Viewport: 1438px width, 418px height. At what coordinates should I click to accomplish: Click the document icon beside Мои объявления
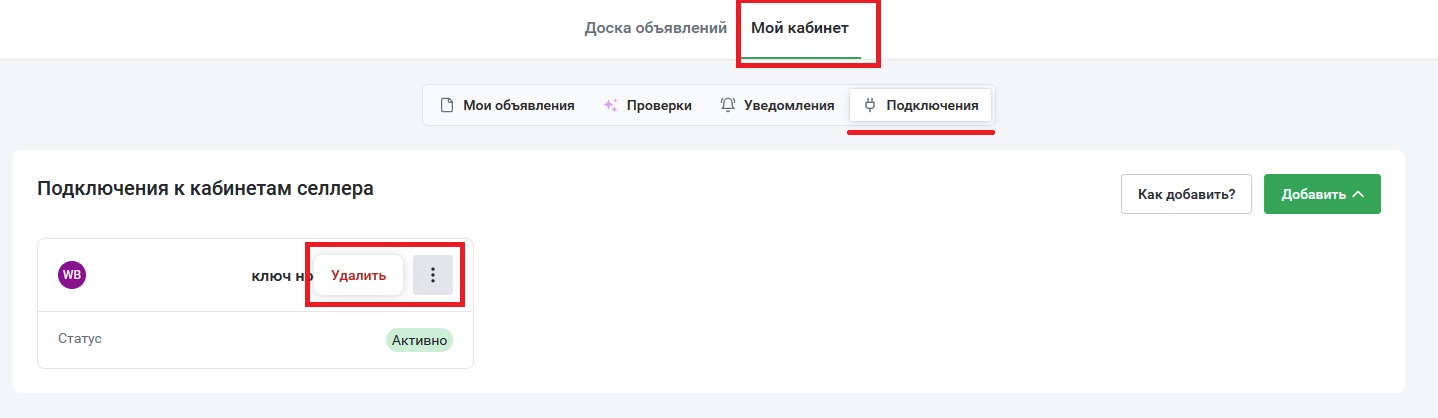tap(446, 105)
